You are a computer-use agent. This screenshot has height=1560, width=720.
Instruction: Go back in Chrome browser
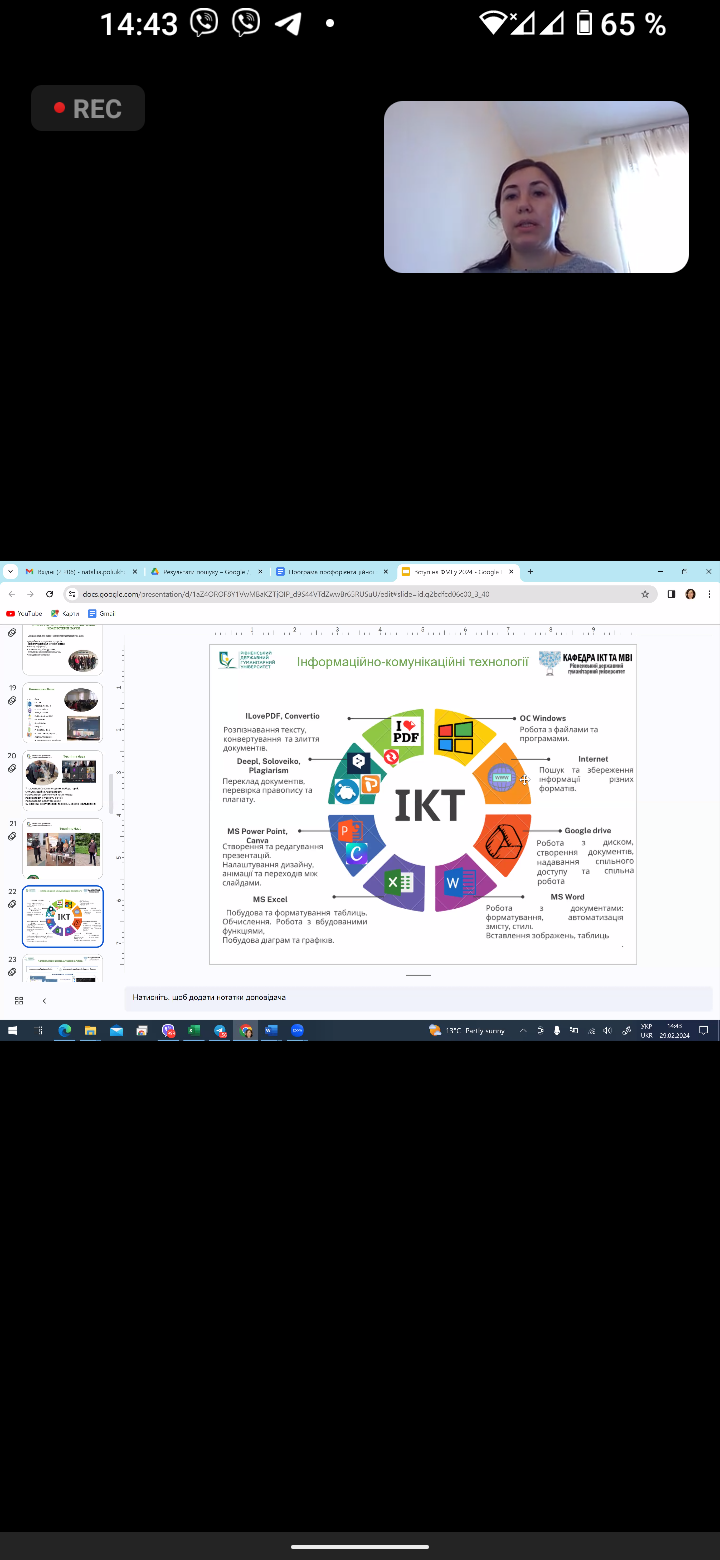pos(11,594)
